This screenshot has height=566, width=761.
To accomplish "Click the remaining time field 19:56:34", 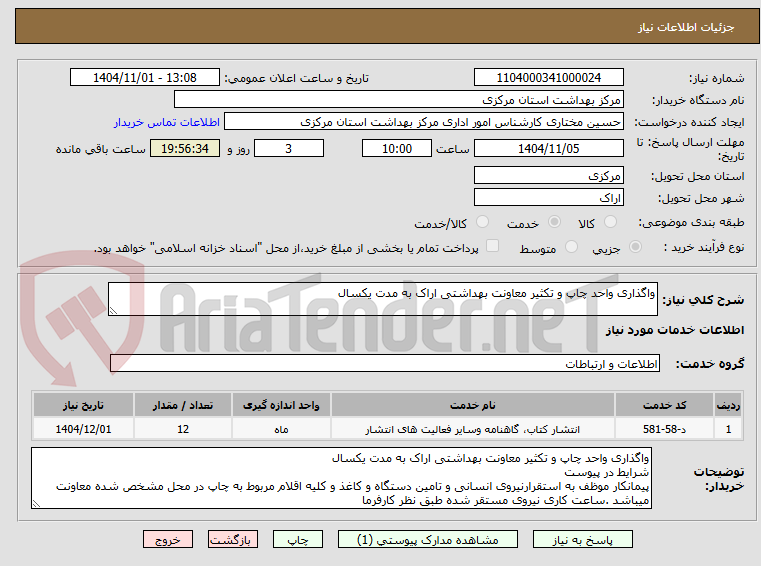I will pos(185,149).
